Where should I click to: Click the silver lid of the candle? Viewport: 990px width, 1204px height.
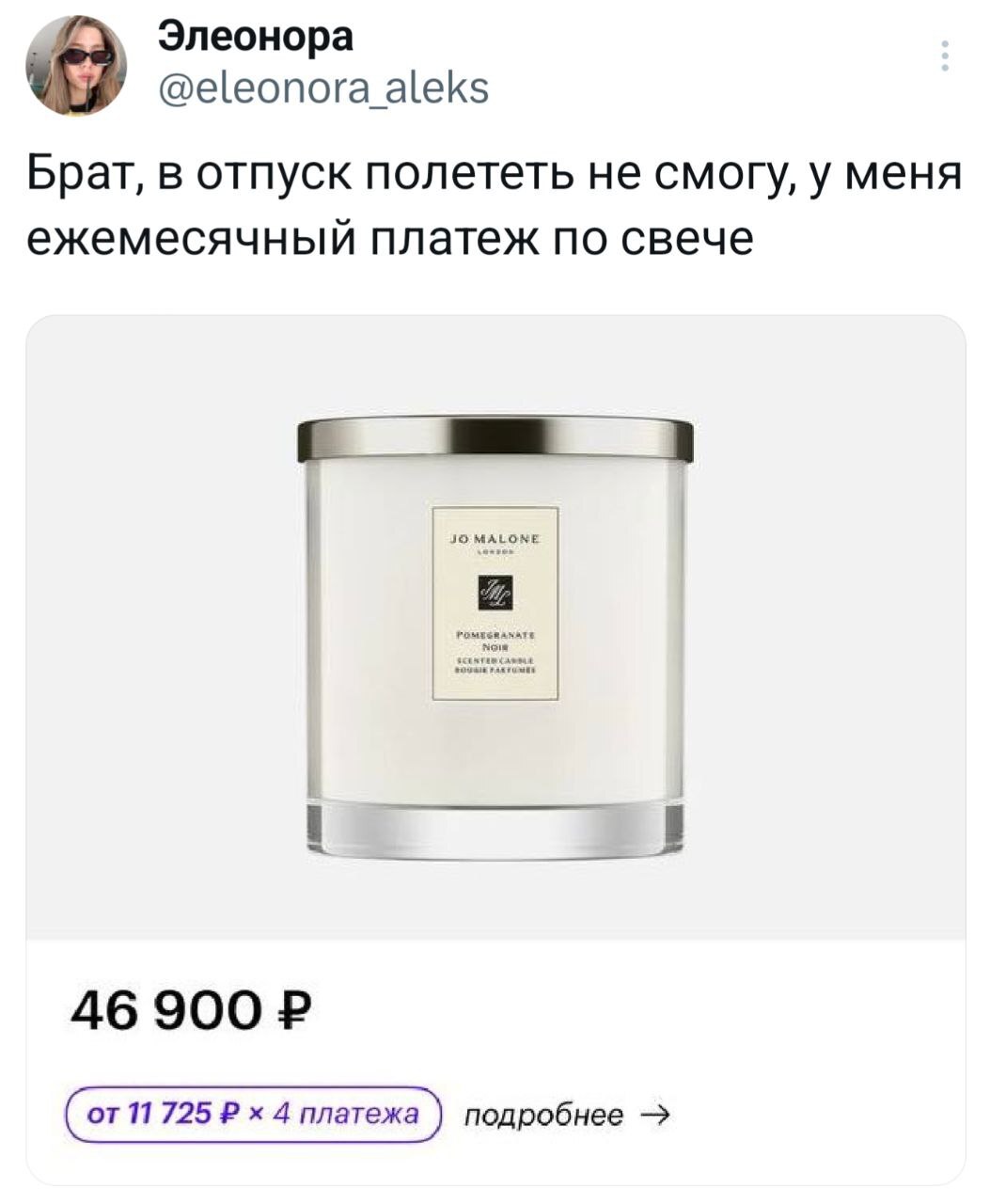(495, 441)
